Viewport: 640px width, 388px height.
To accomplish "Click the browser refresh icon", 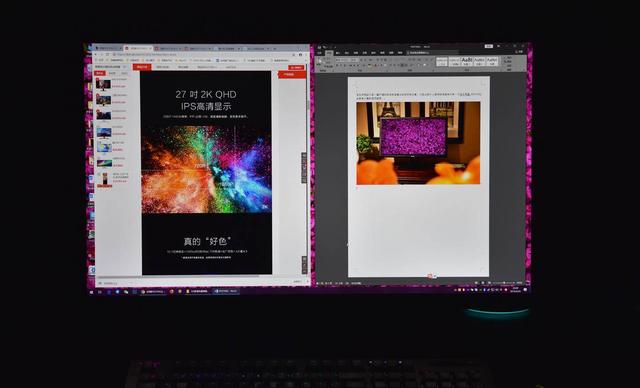I will pos(107,54).
